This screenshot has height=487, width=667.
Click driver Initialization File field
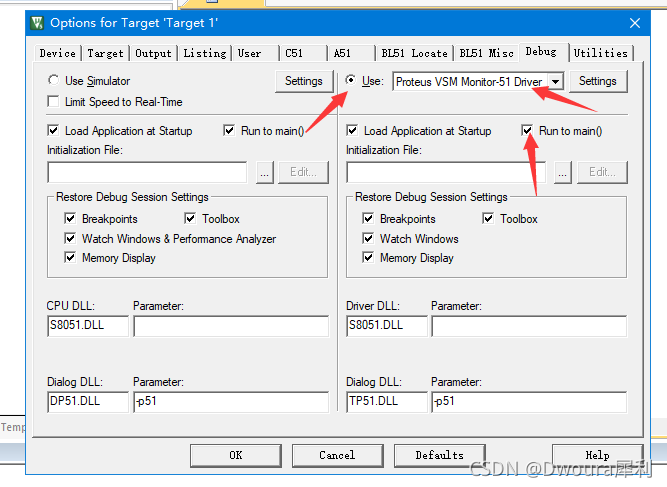click(x=446, y=172)
